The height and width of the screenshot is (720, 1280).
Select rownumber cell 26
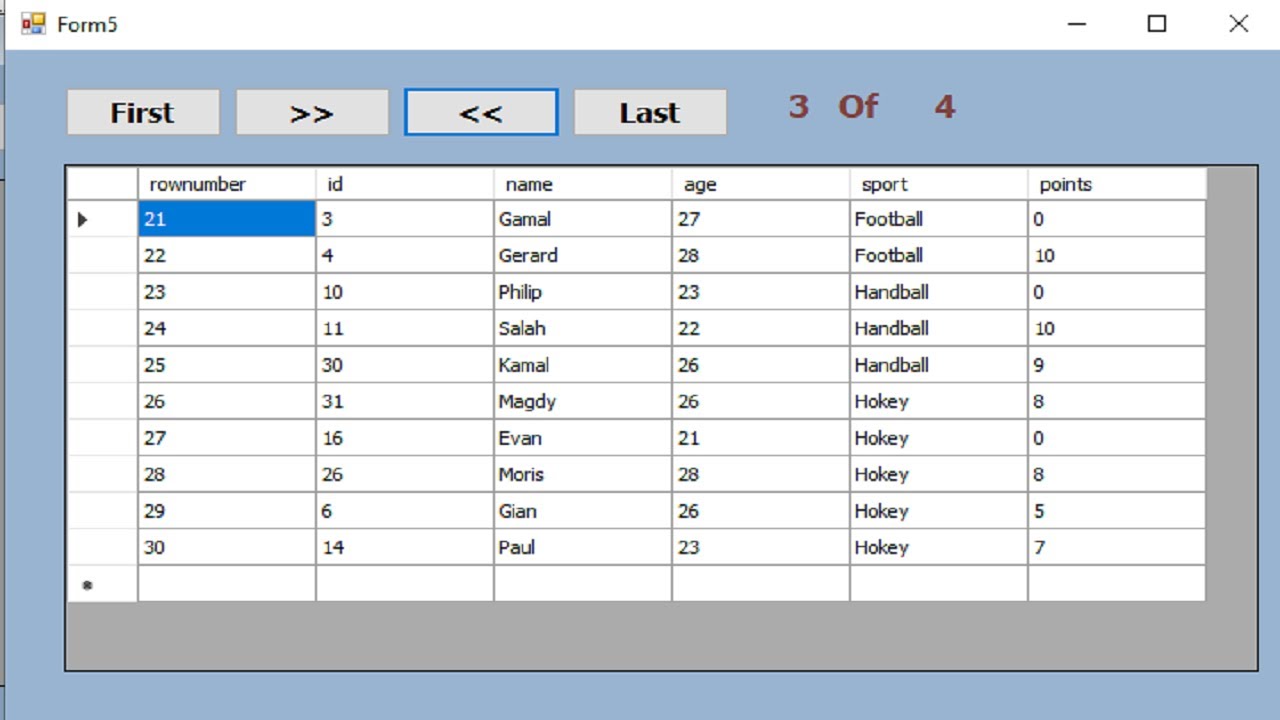point(227,401)
